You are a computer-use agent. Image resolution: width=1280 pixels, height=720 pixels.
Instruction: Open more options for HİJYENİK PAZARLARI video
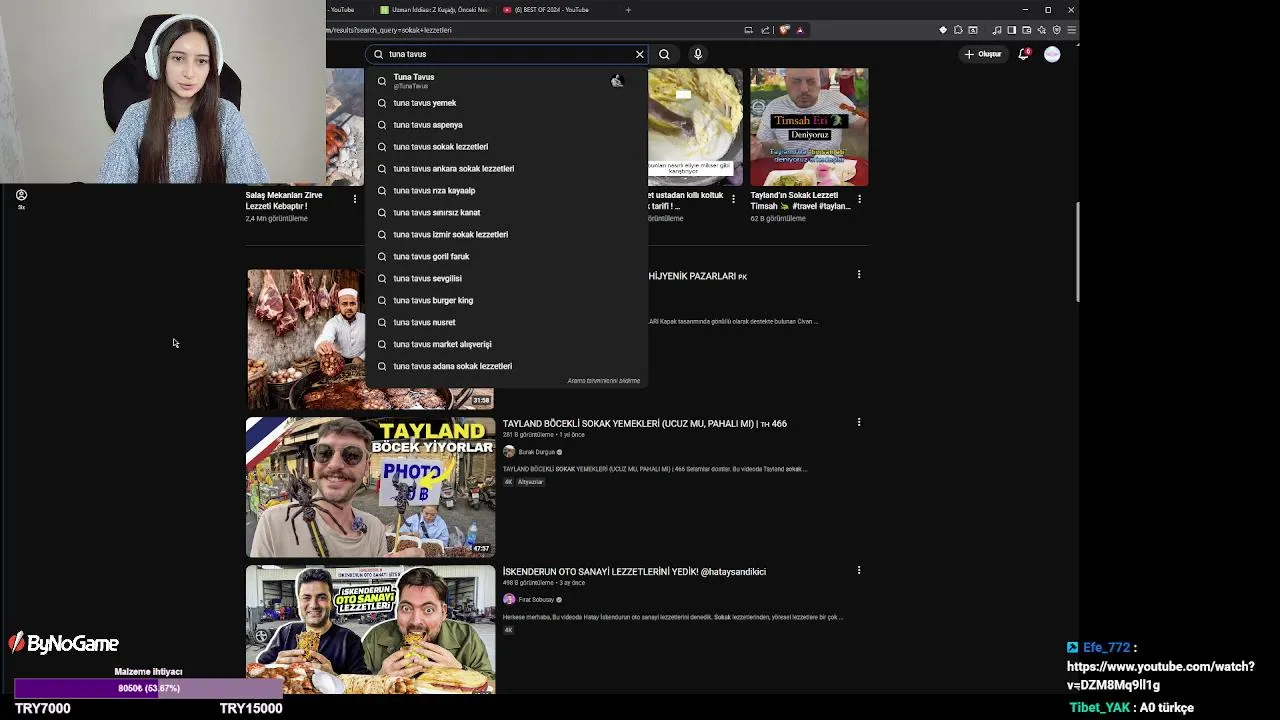pyautogui.click(x=859, y=274)
